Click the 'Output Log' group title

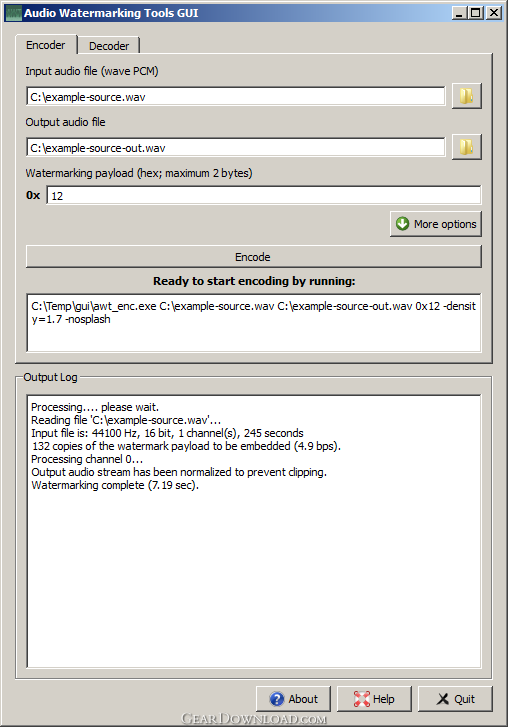pos(50,377)
